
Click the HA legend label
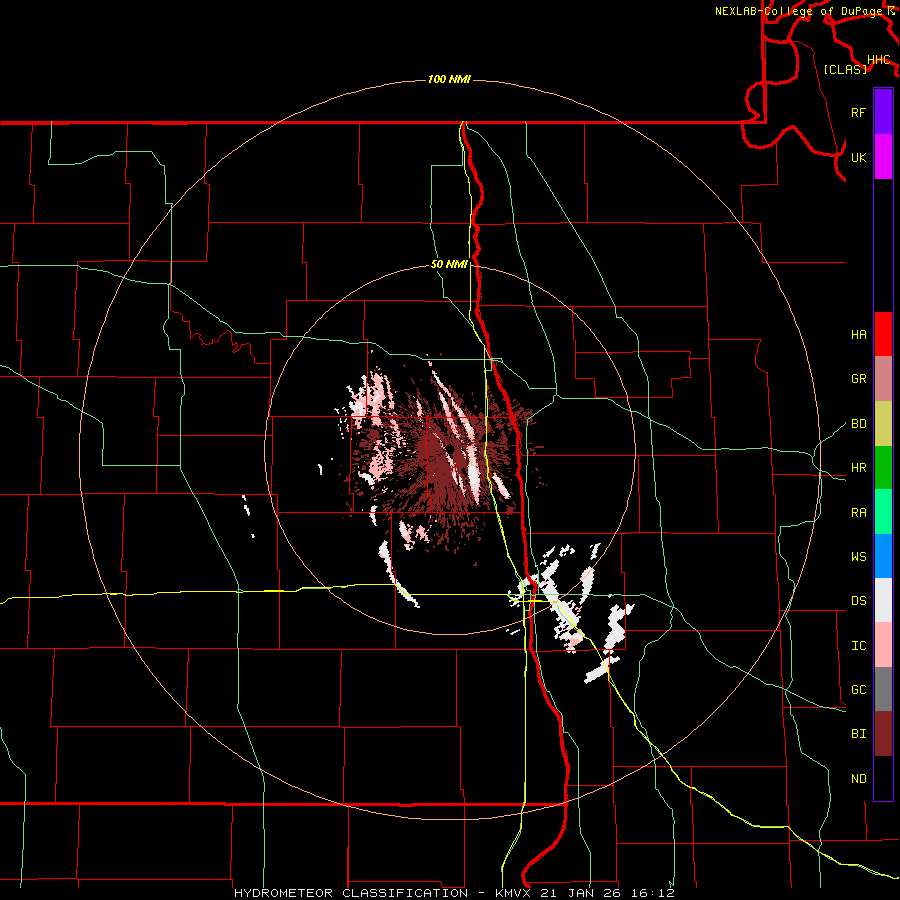click(859, 334)
